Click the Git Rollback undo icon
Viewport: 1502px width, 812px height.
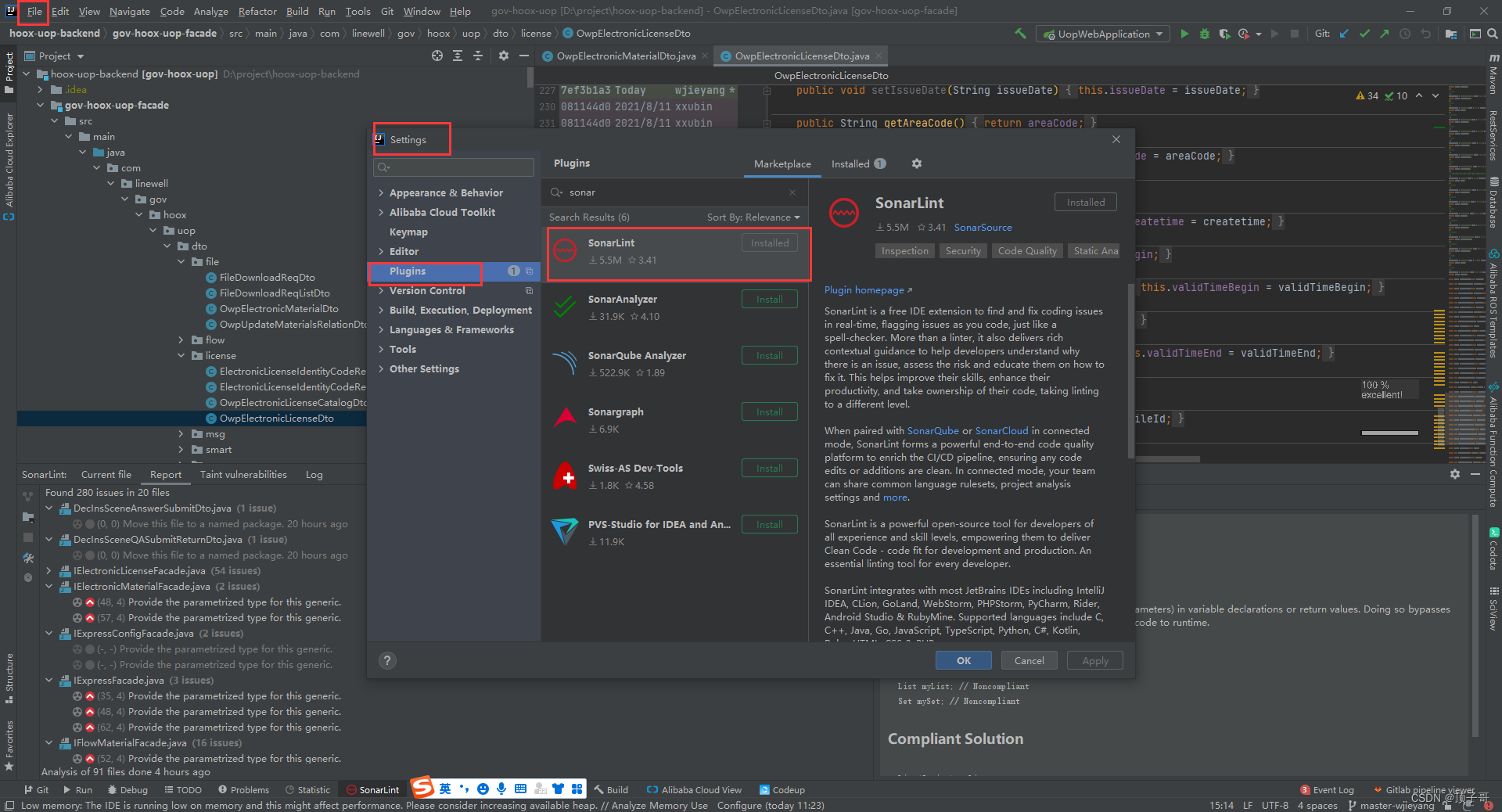coord(1425,34)
